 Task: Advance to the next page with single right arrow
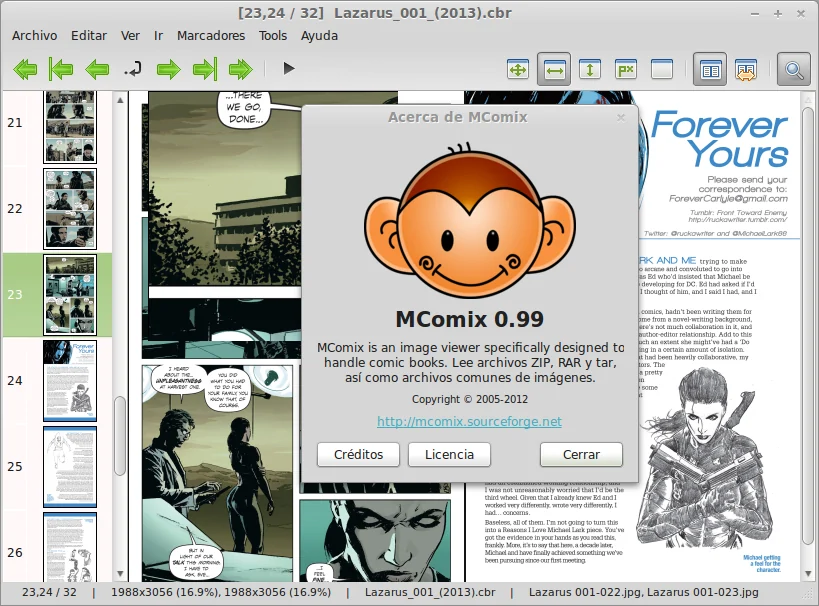coord(168,69)
